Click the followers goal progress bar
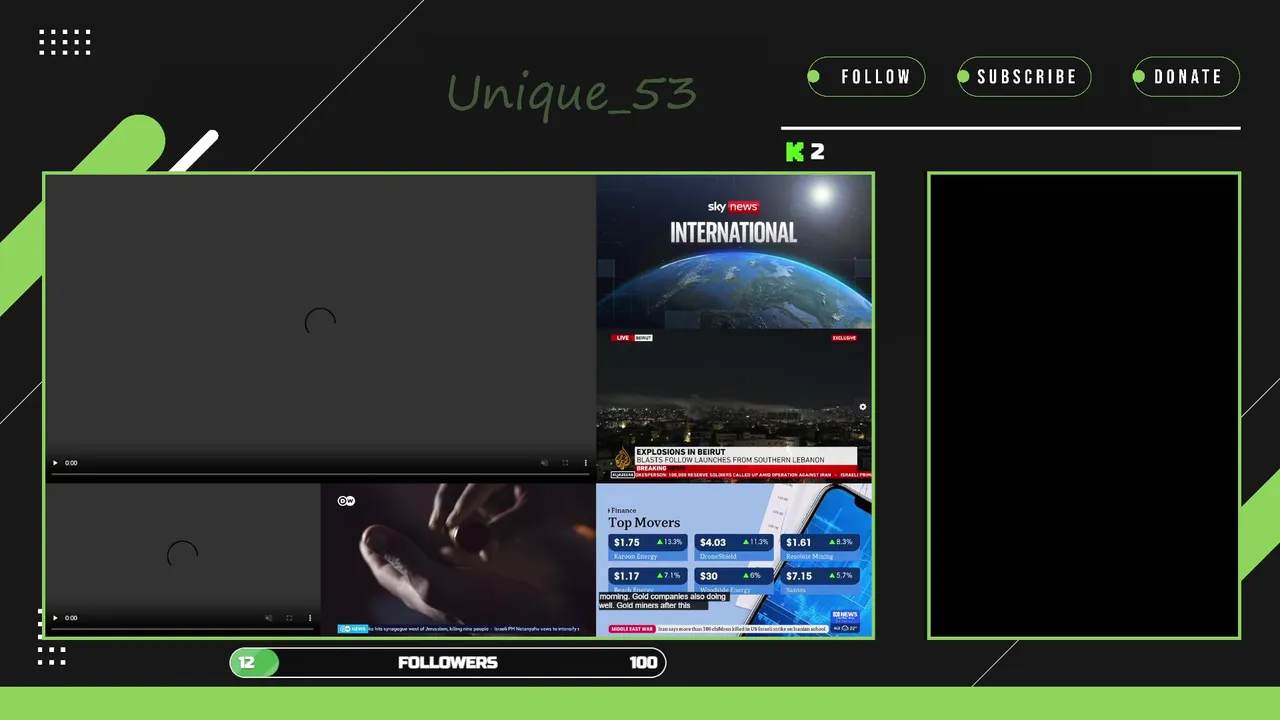1280x720 pixels. [x=448, y=663]
